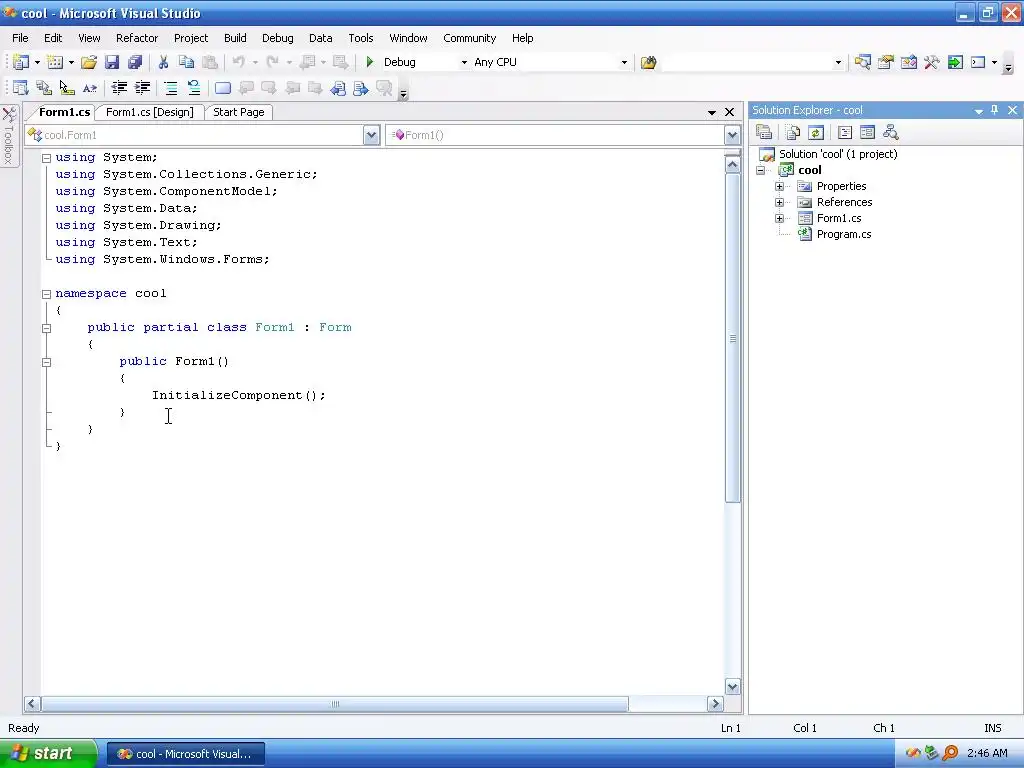The image size is (1024, 768).
Task: Collapse the cool project node
Action: pyautogui.click(x=761, y=170)
